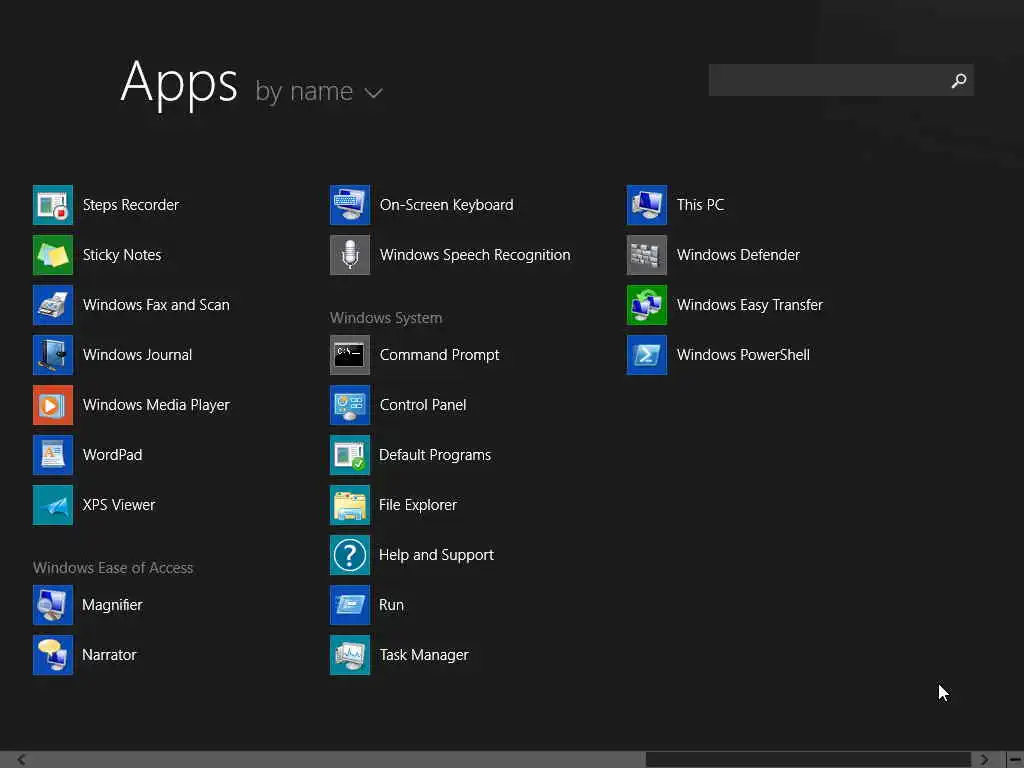Open the Control Panel icon

(350, 405)
